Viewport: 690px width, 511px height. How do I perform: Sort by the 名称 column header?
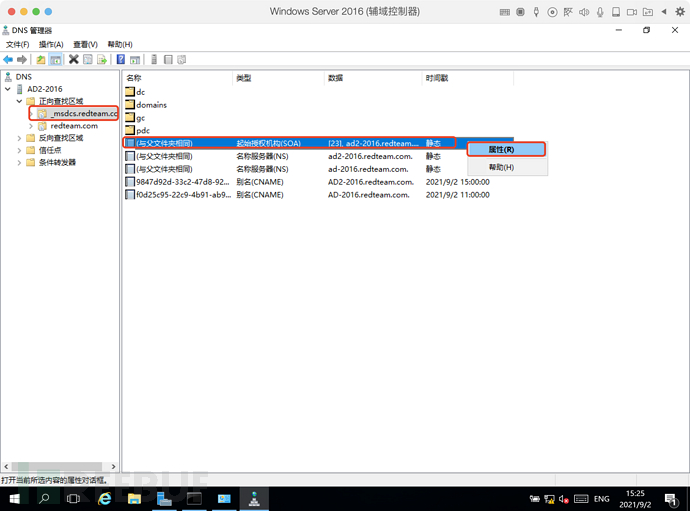click(177, 78)
